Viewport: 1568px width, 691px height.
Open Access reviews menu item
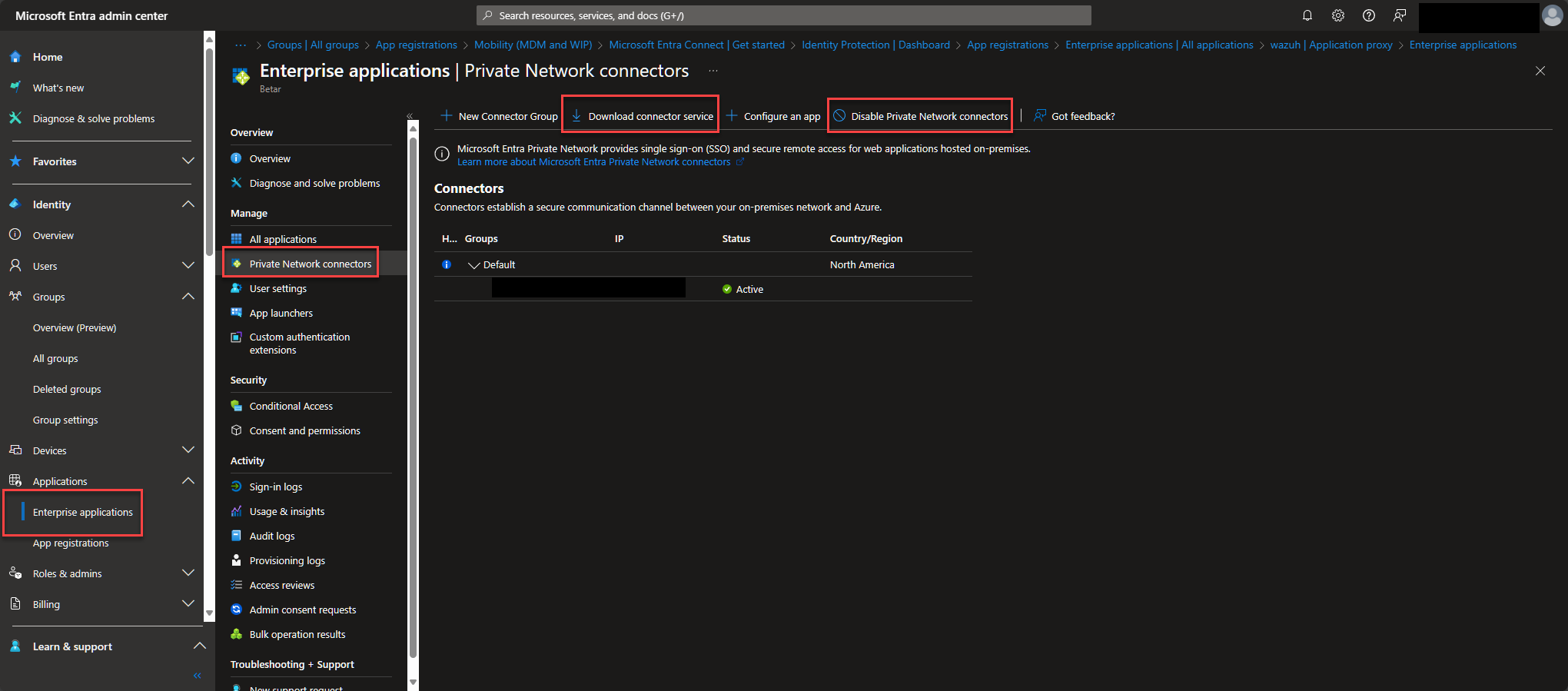click(x=281, y=585)
